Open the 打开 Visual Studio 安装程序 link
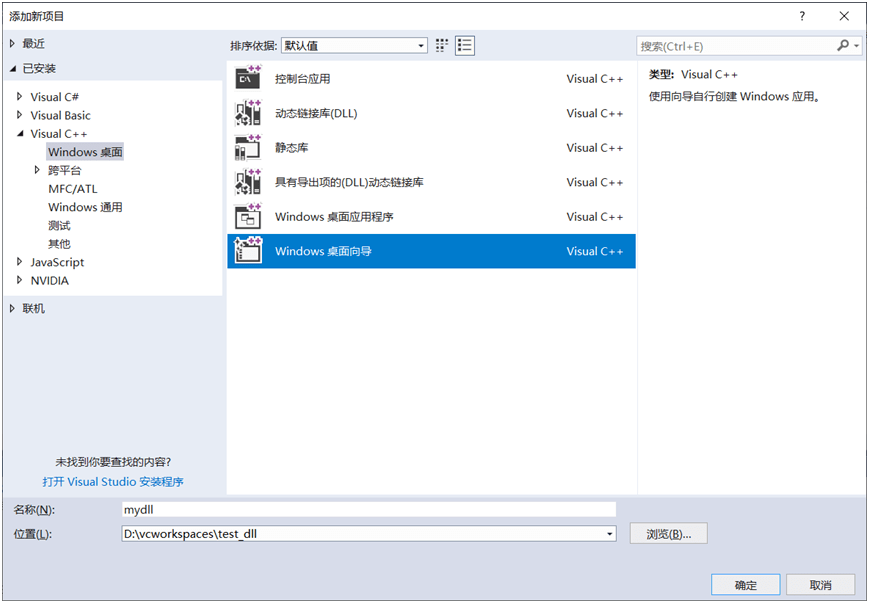This screenshot has height=603, width=869. click(x=113, y=481)
